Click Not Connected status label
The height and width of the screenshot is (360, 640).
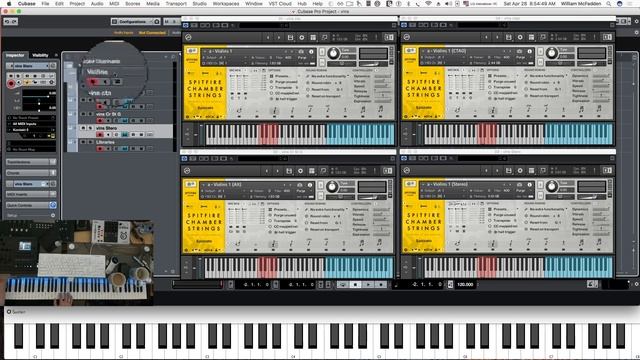coord(152,33)
